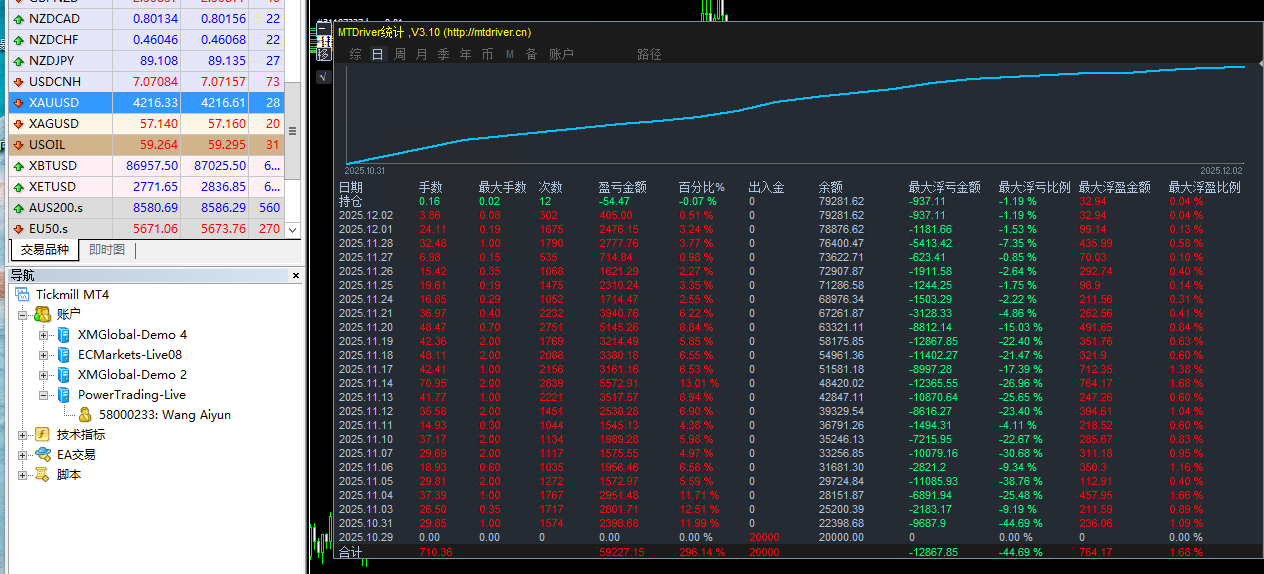Collapse the PowerTrading-Live node
This screenshot has height=574, width=1264.
[x=43, y=394]
